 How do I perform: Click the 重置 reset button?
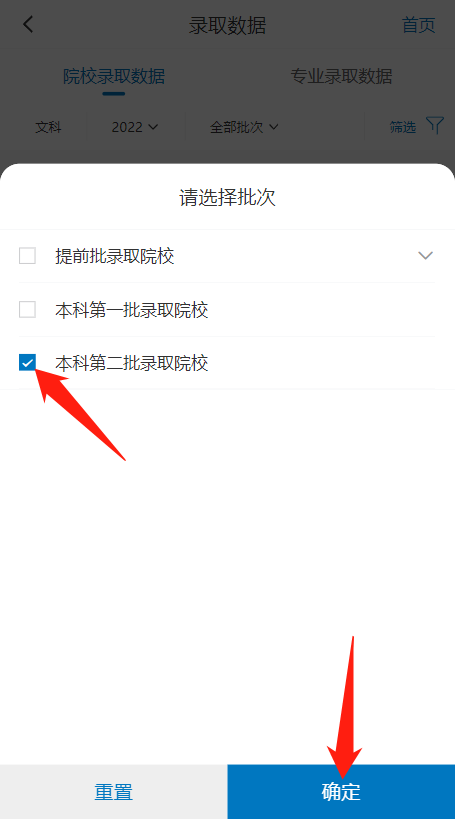pyautogui.click(x=114, y=792)
